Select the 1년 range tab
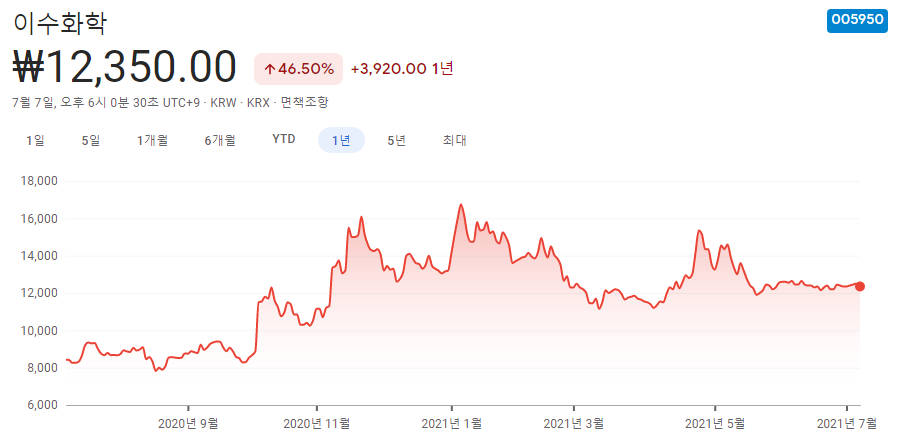This screenshot has height=444, width=897. [341, 140]
